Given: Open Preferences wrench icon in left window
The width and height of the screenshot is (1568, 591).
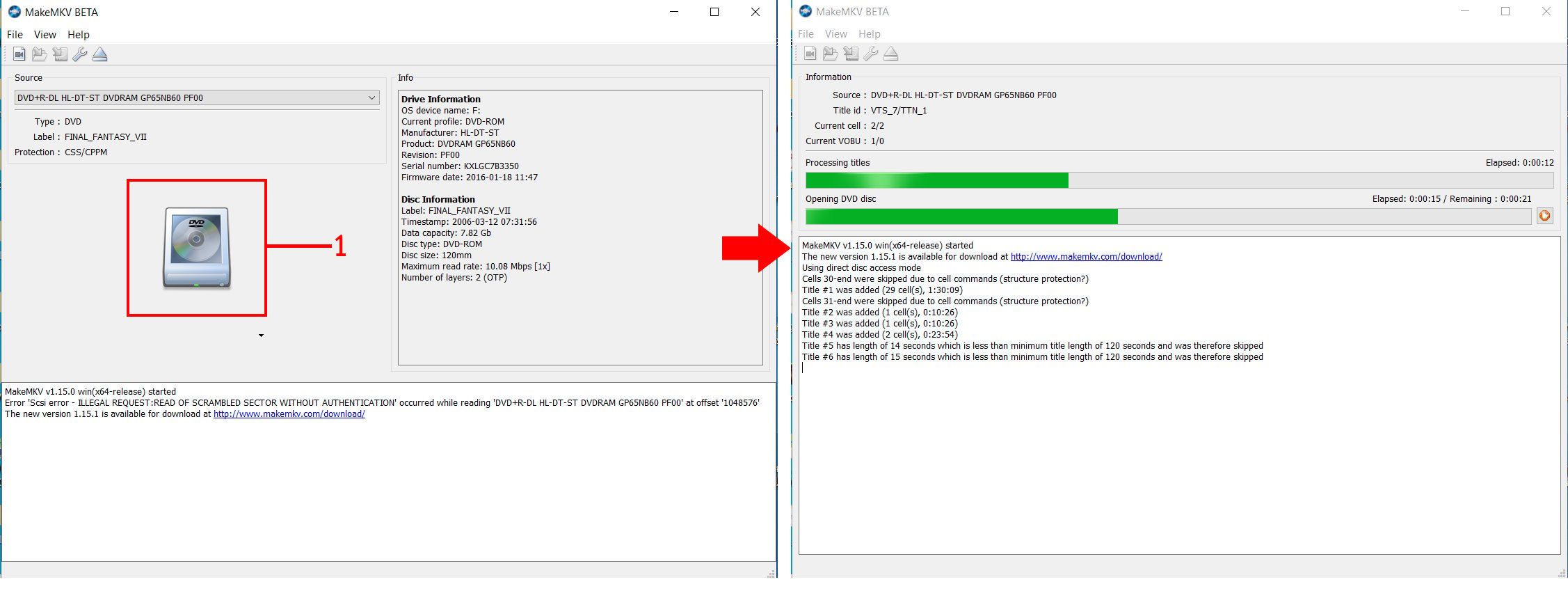Looking at the screenshot, I should coord(80,54).
